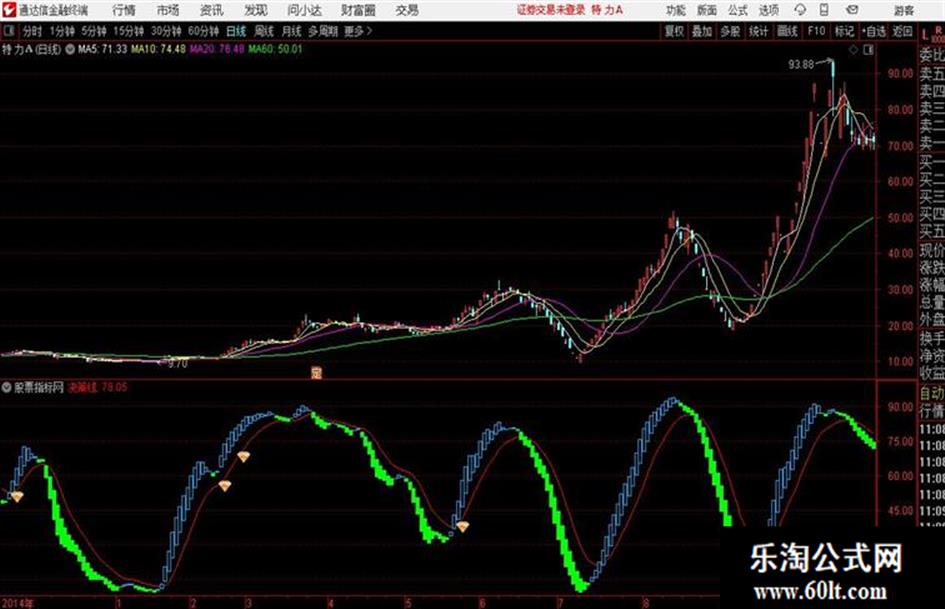The image size is (945, 609).
Task: Open the 财富圈 menu
Action: coord(358,10)
